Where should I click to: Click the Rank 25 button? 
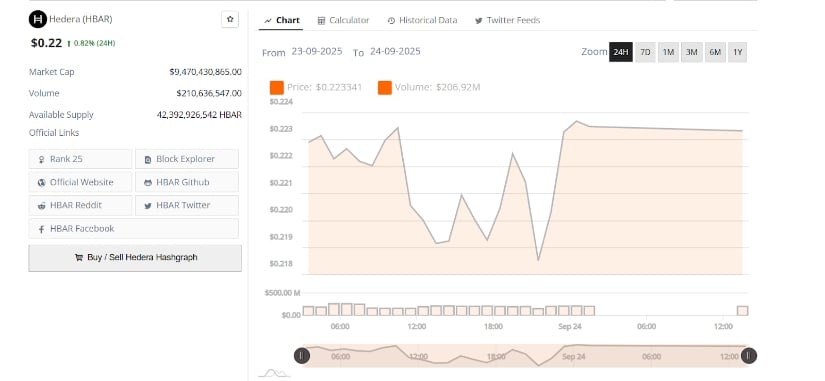coord(81,159)
